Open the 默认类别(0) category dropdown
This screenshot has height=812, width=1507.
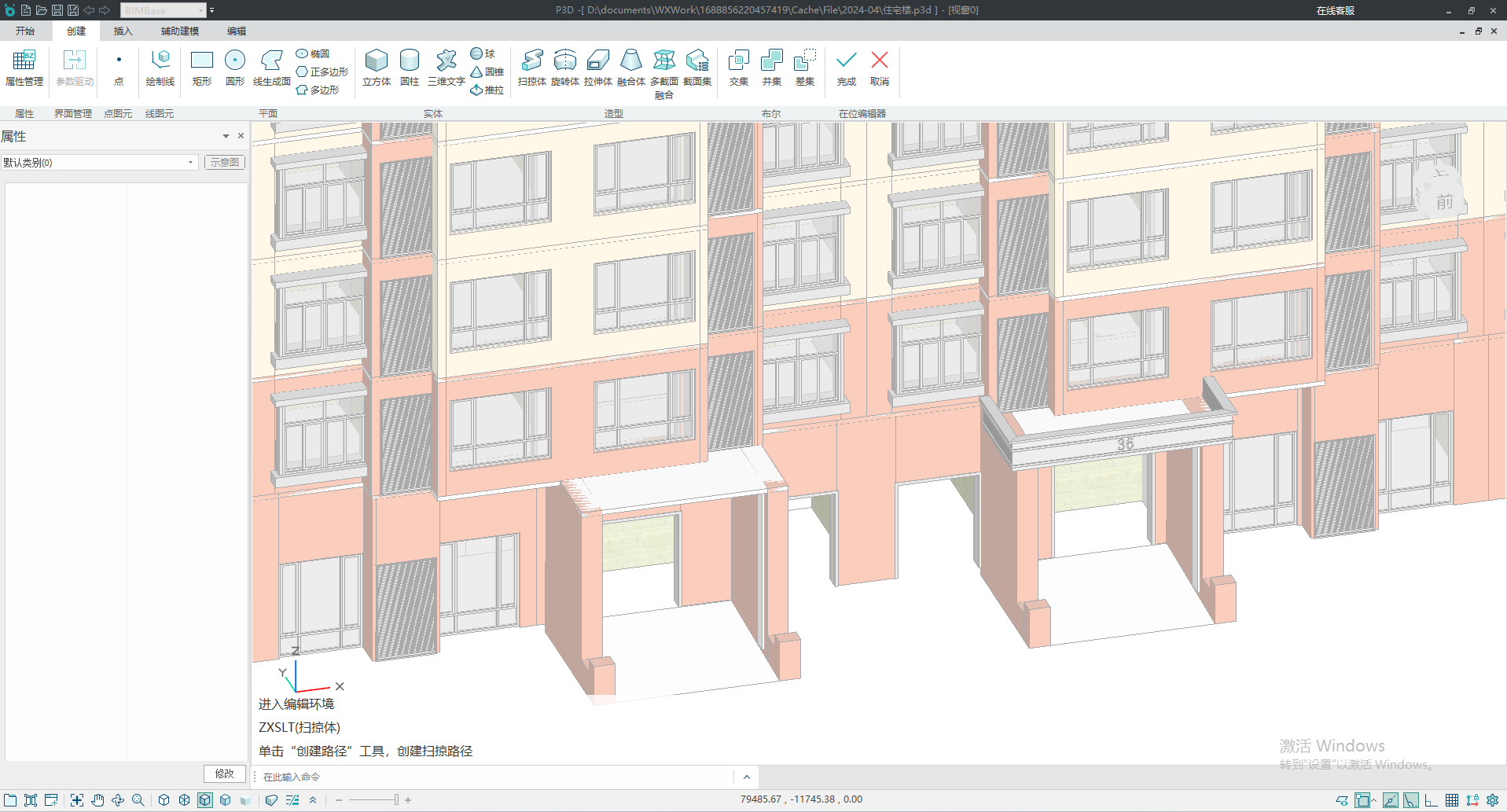tap(99, 163)
